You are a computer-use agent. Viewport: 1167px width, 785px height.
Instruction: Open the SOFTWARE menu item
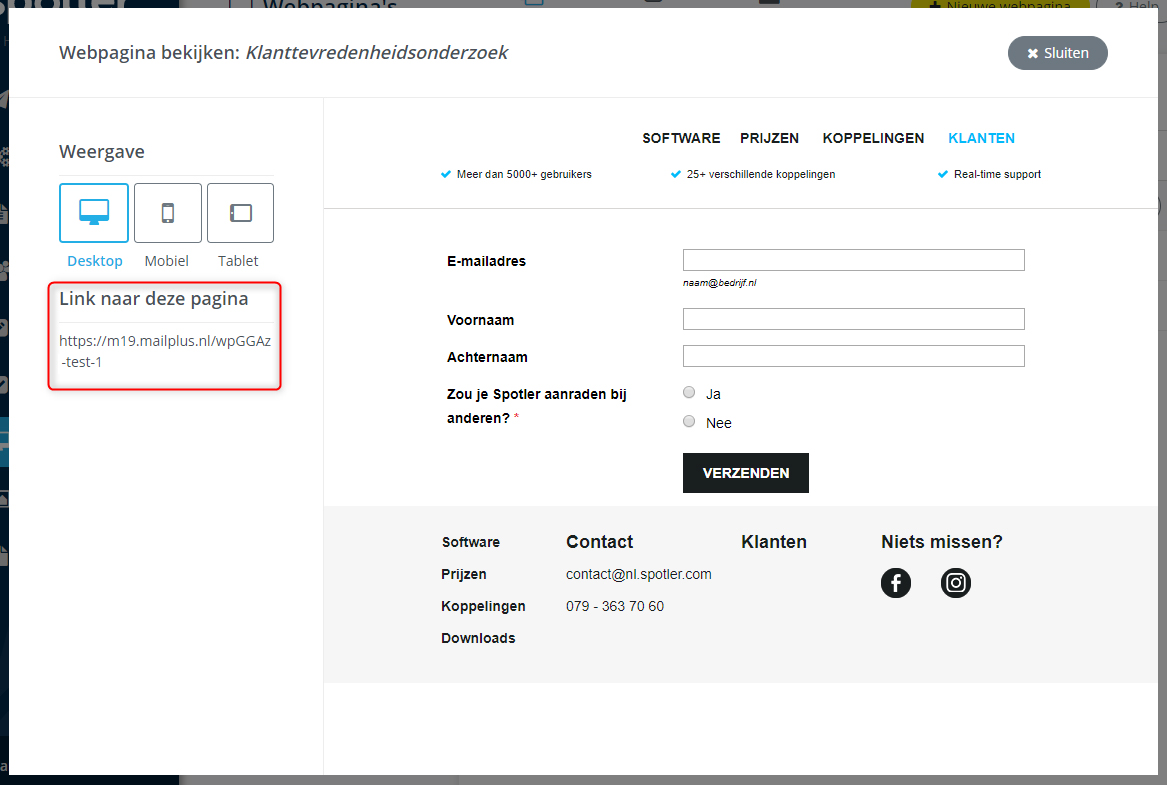coord(681,138)
